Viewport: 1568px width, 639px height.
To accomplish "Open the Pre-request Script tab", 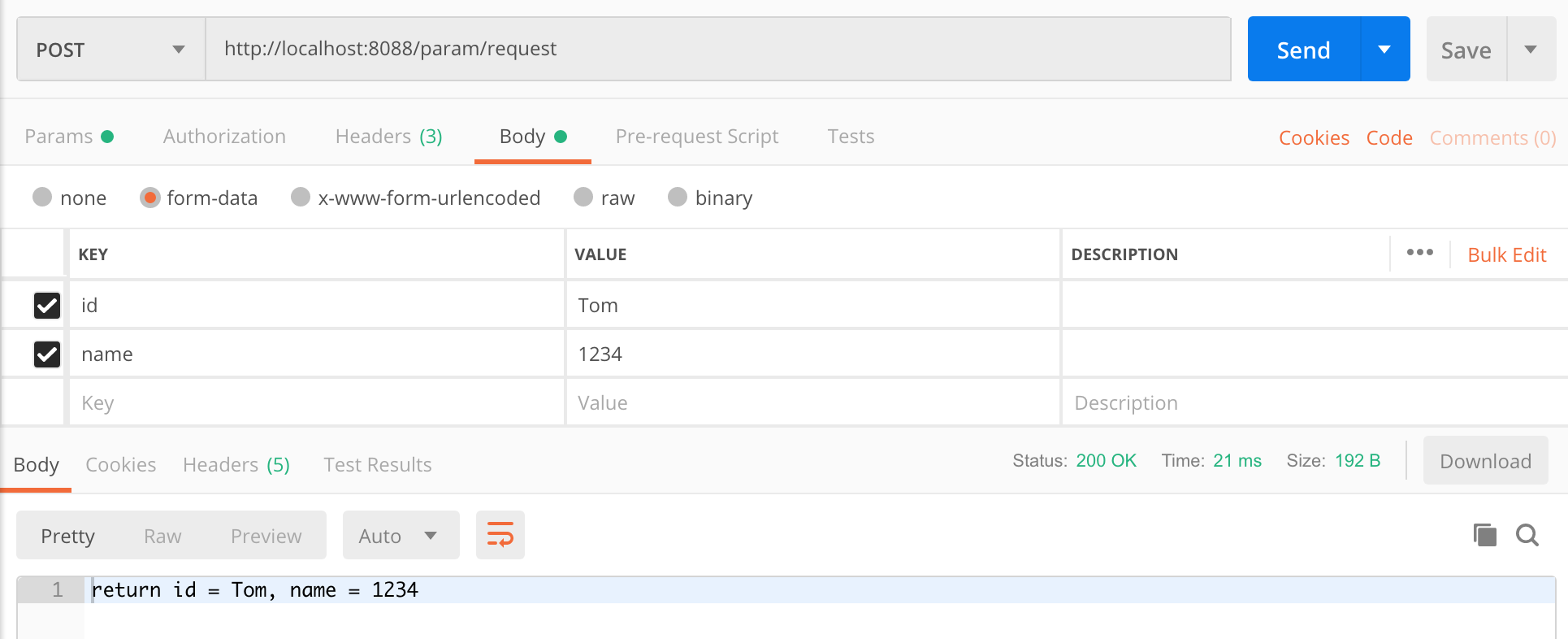I will tap(697, 137).
